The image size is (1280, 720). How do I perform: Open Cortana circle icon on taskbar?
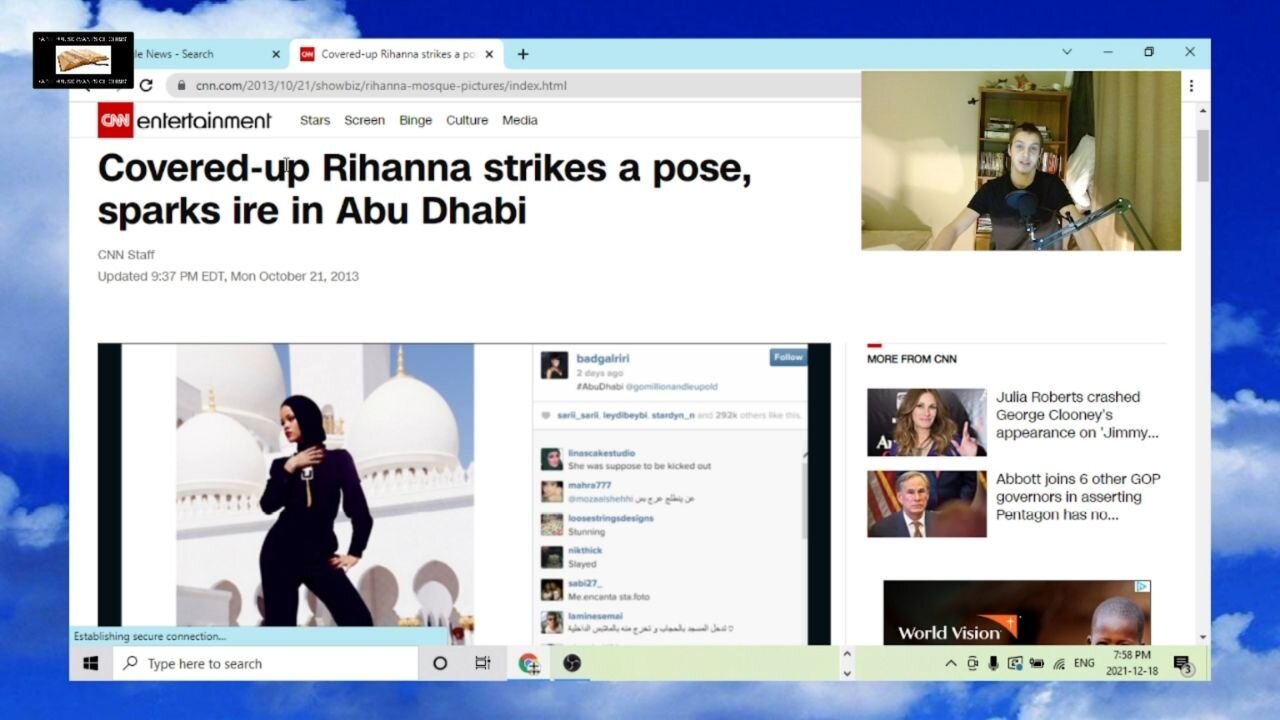(440, 663)
